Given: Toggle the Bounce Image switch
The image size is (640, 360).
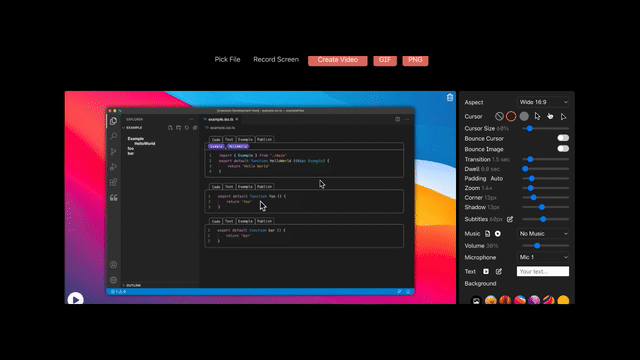Looking at the screenshot, I should 563,149.
